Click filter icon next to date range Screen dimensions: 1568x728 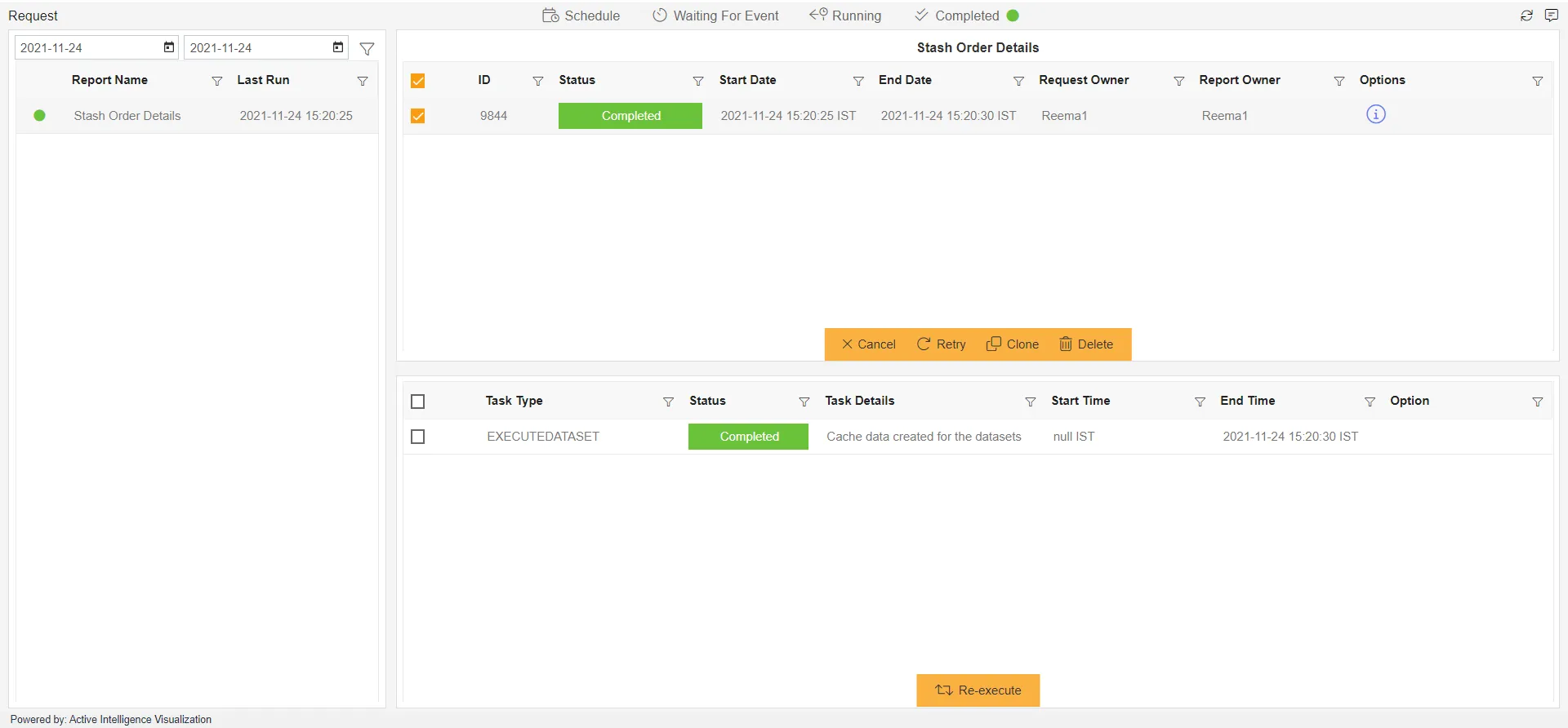[x=367, y=49]
